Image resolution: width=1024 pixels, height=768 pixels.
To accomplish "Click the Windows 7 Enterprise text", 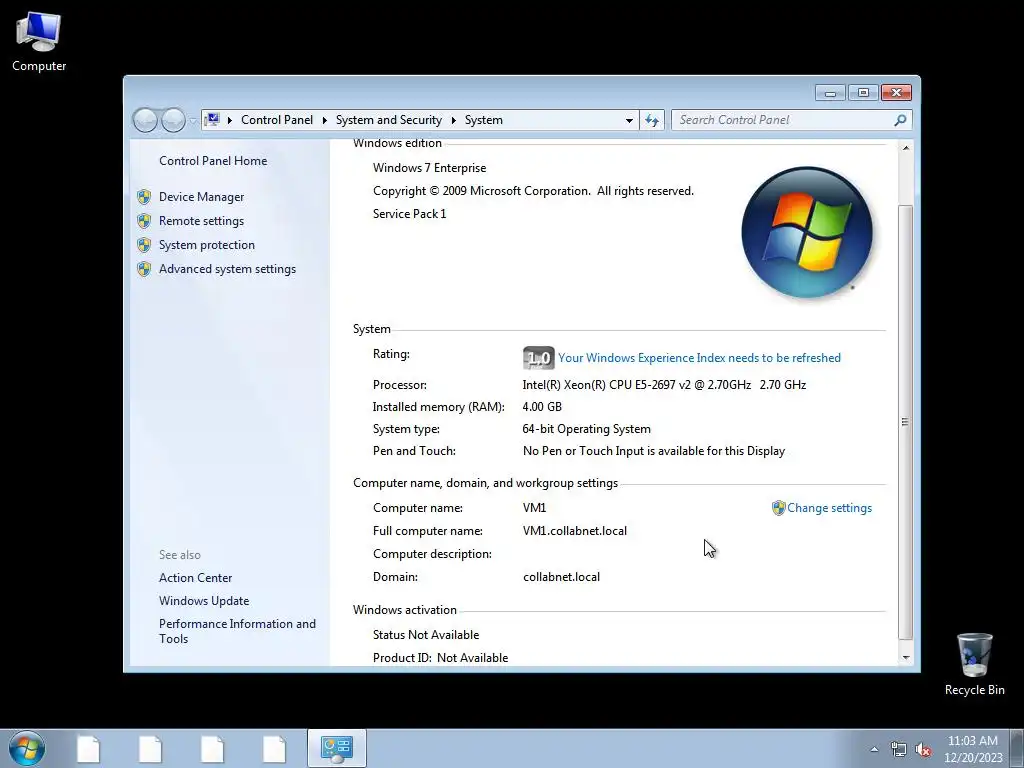I will click(430, 168).
